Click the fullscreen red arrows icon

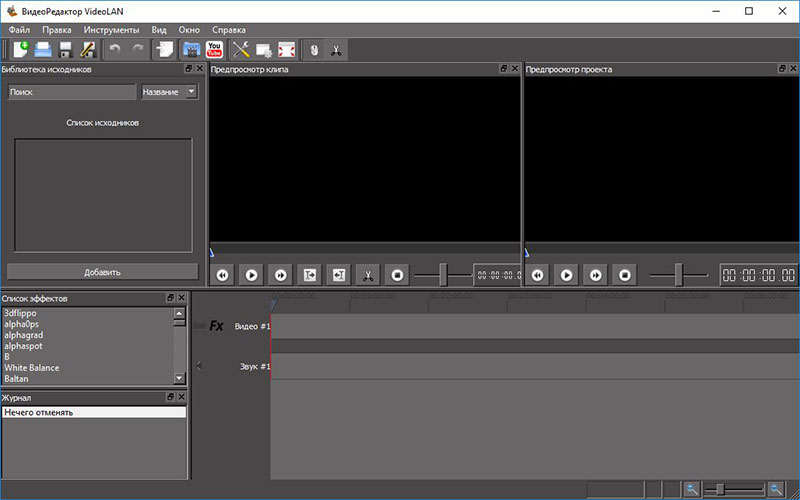pos(286,50)
